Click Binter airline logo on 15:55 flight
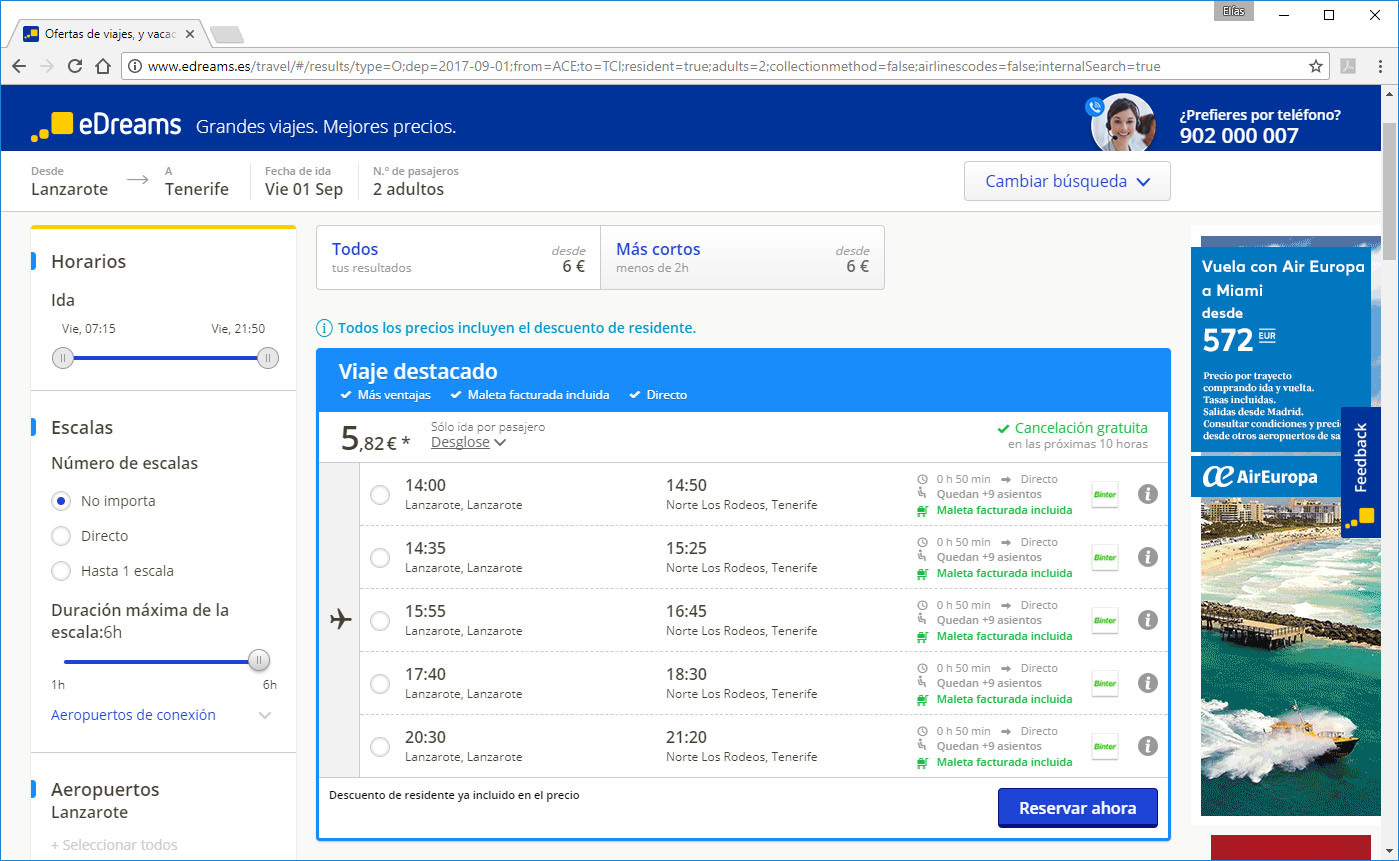 click(1104, 620)
